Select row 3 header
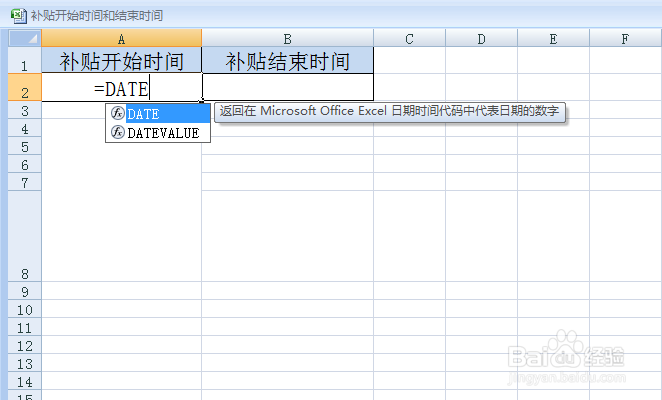 (25, 110)
